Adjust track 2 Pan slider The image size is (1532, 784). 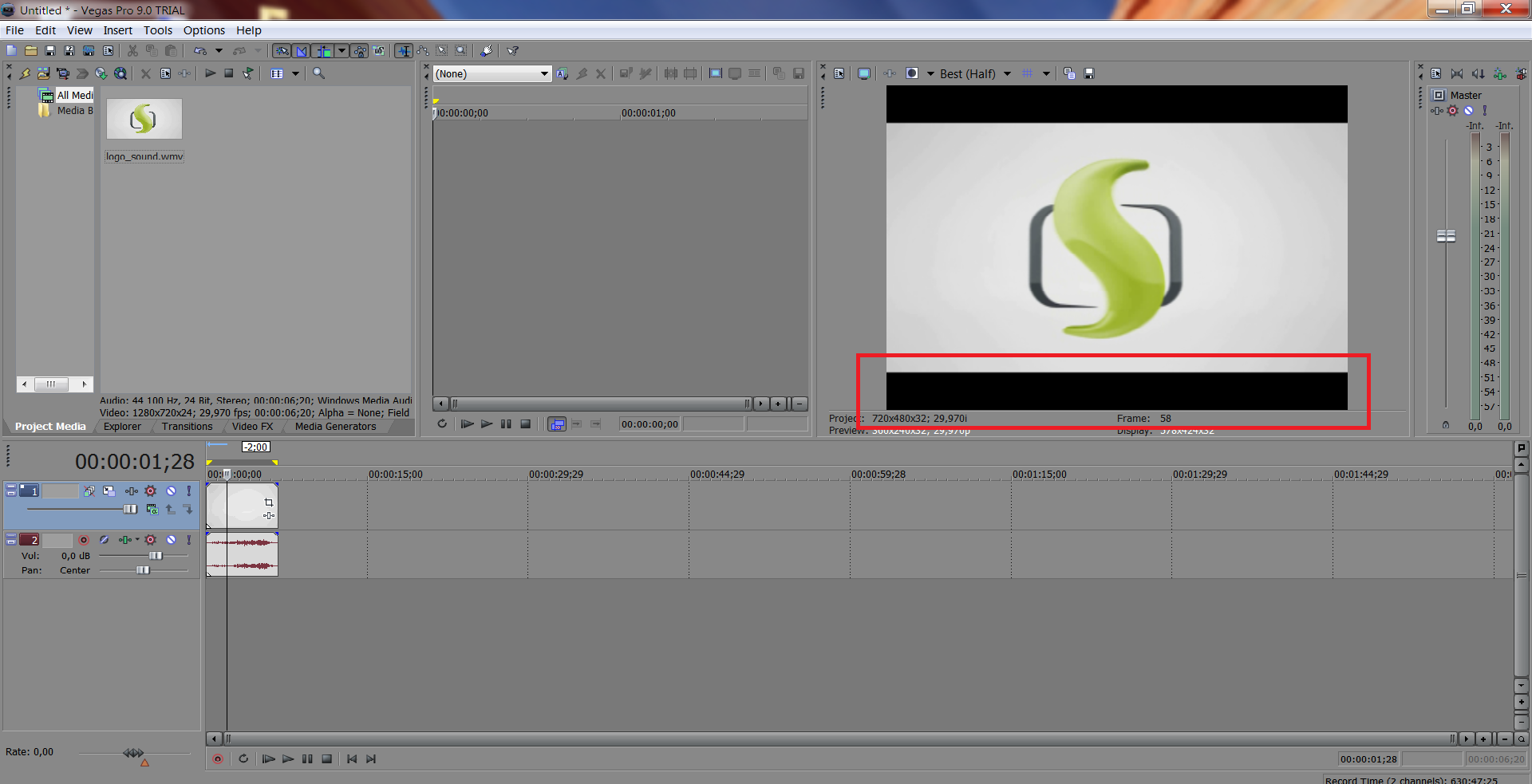pos(143,570)
